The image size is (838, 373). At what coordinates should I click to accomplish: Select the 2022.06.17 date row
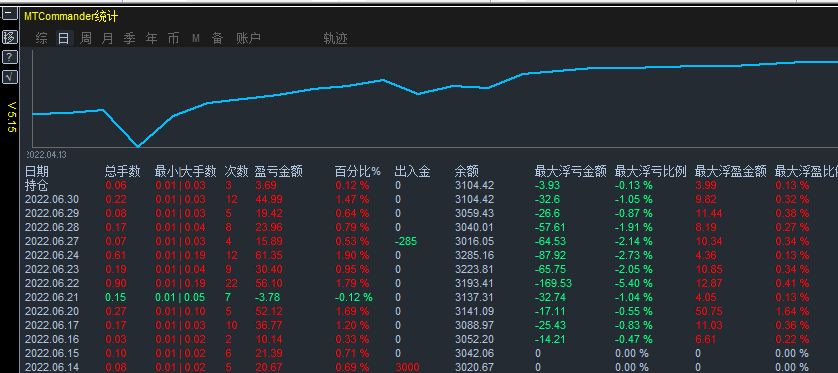431,325
